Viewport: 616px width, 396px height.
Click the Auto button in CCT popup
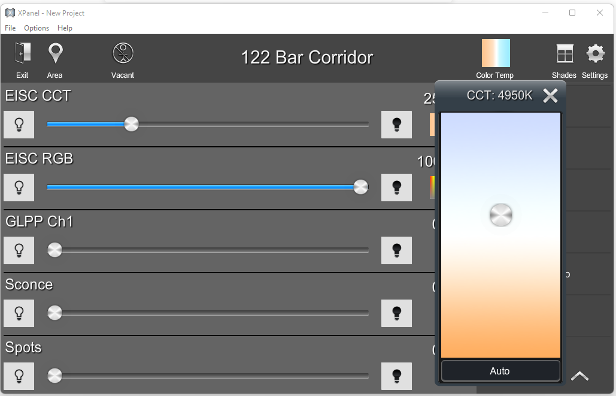(x=500, y=371)
